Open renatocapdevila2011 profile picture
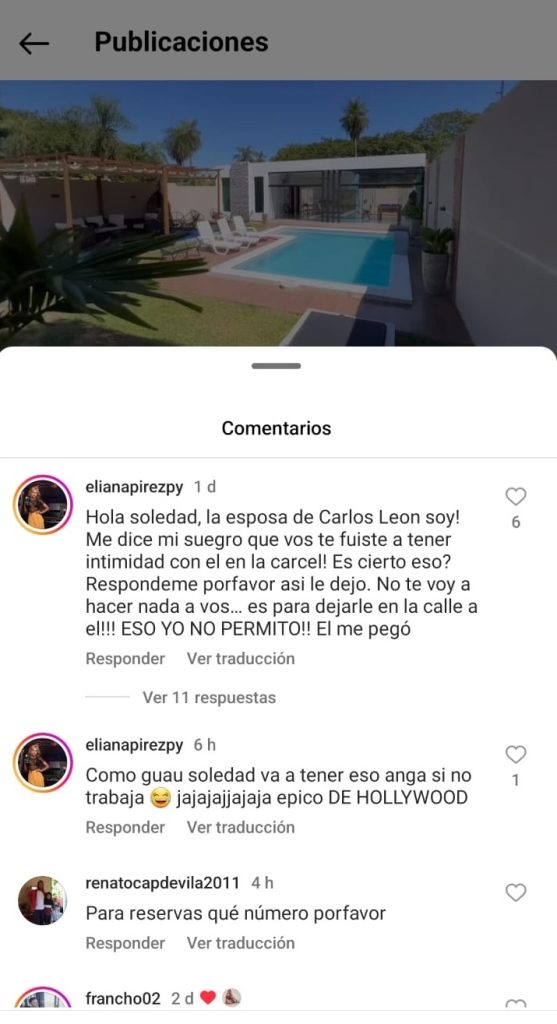This screenshot has height=1024, width=557. (x=43, y=901)
